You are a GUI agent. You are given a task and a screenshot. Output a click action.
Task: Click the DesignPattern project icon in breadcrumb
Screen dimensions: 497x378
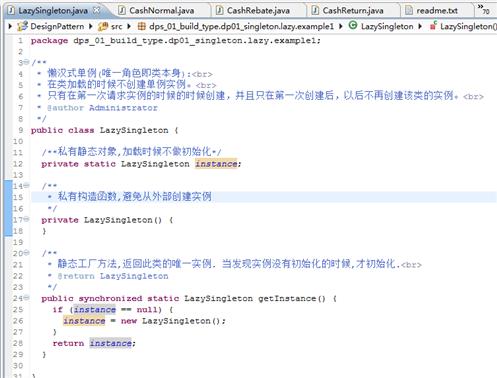[22, 26]
